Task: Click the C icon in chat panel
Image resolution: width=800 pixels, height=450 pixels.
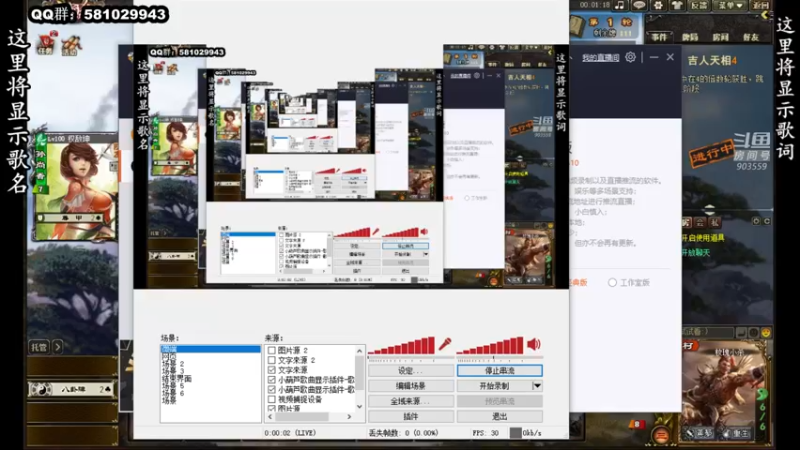Action: click(x=766, y=221)
